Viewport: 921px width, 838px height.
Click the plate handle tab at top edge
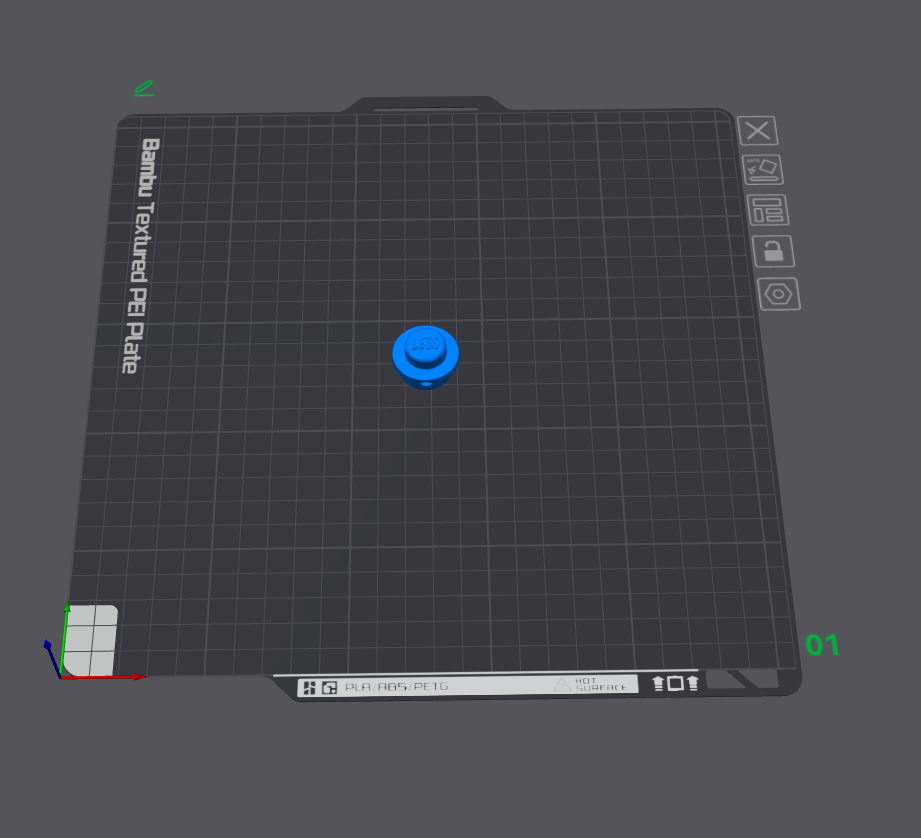[426, 105]
